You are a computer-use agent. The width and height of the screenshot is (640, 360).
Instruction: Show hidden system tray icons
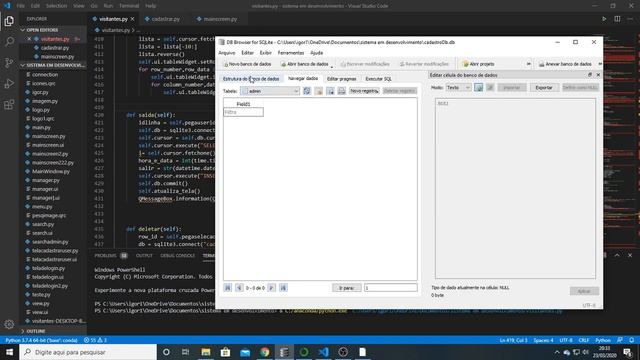point(557,352)
